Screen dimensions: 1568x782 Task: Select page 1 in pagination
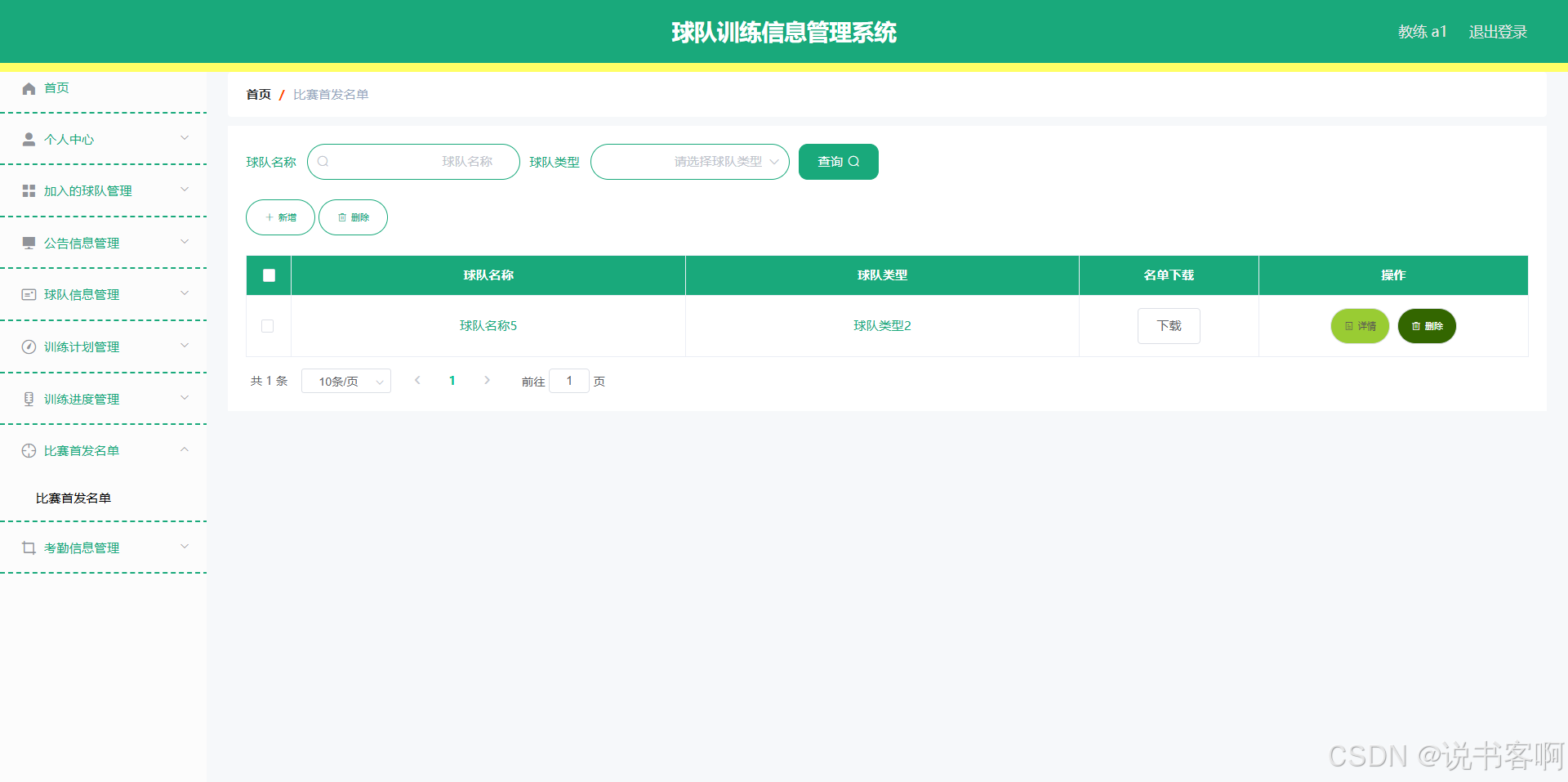point(452,381)
